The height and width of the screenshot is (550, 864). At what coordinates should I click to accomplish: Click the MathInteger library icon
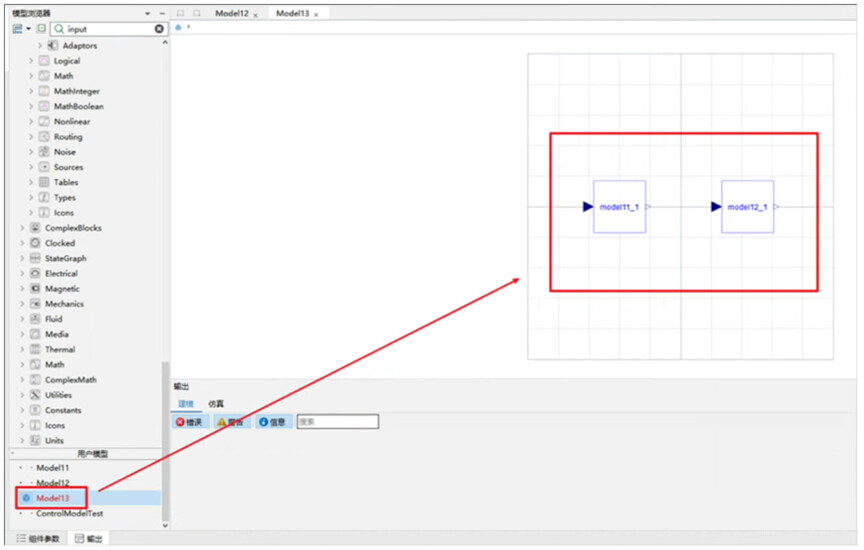click(44, 91)
